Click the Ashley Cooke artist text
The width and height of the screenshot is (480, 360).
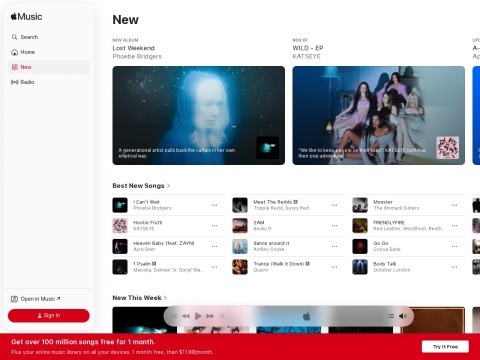click(269, 249)
